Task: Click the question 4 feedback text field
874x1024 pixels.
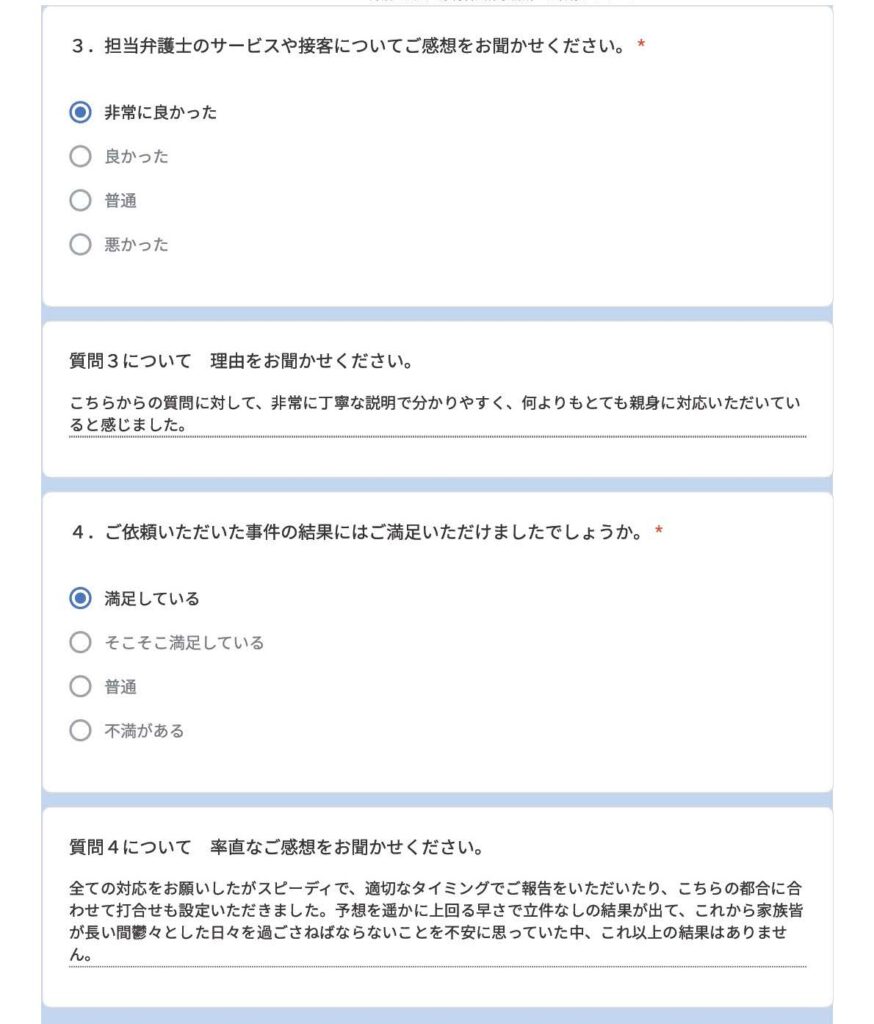Action: click(x=438, y=921)
